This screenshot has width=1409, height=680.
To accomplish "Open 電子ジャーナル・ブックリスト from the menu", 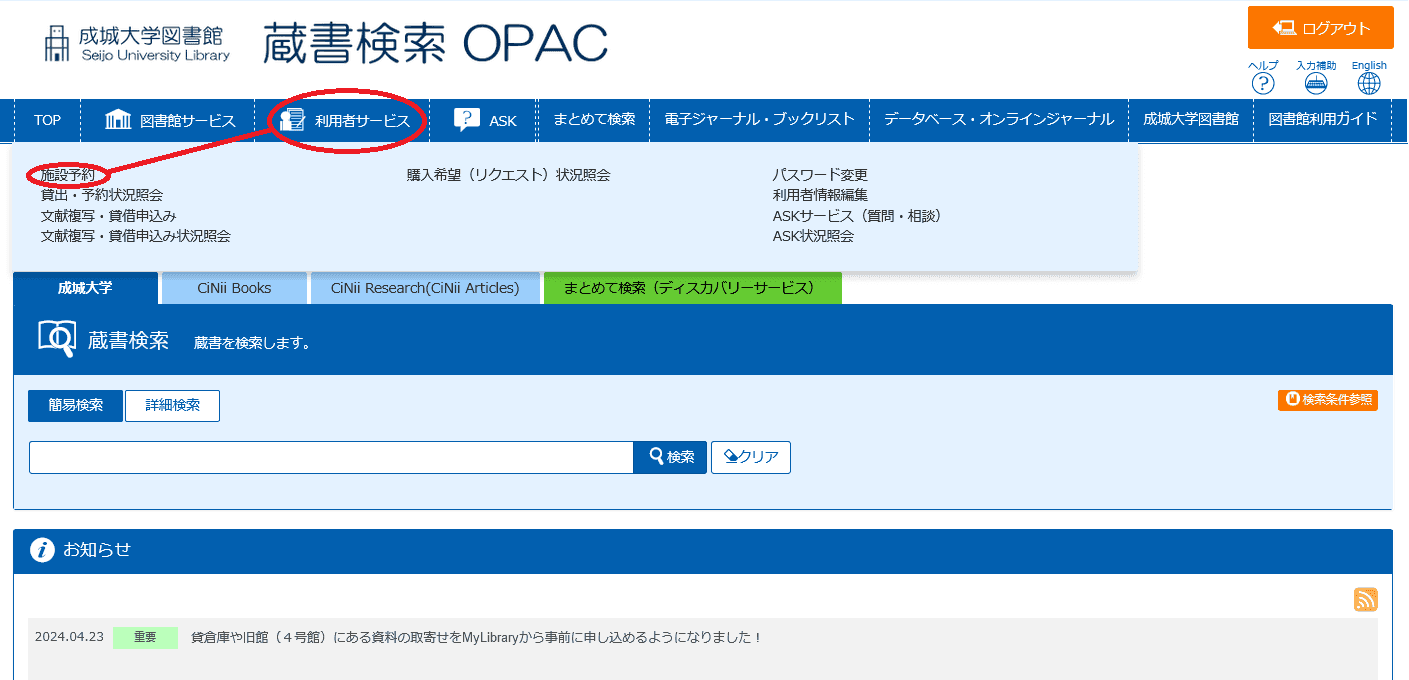I will [x=761, y=119].
